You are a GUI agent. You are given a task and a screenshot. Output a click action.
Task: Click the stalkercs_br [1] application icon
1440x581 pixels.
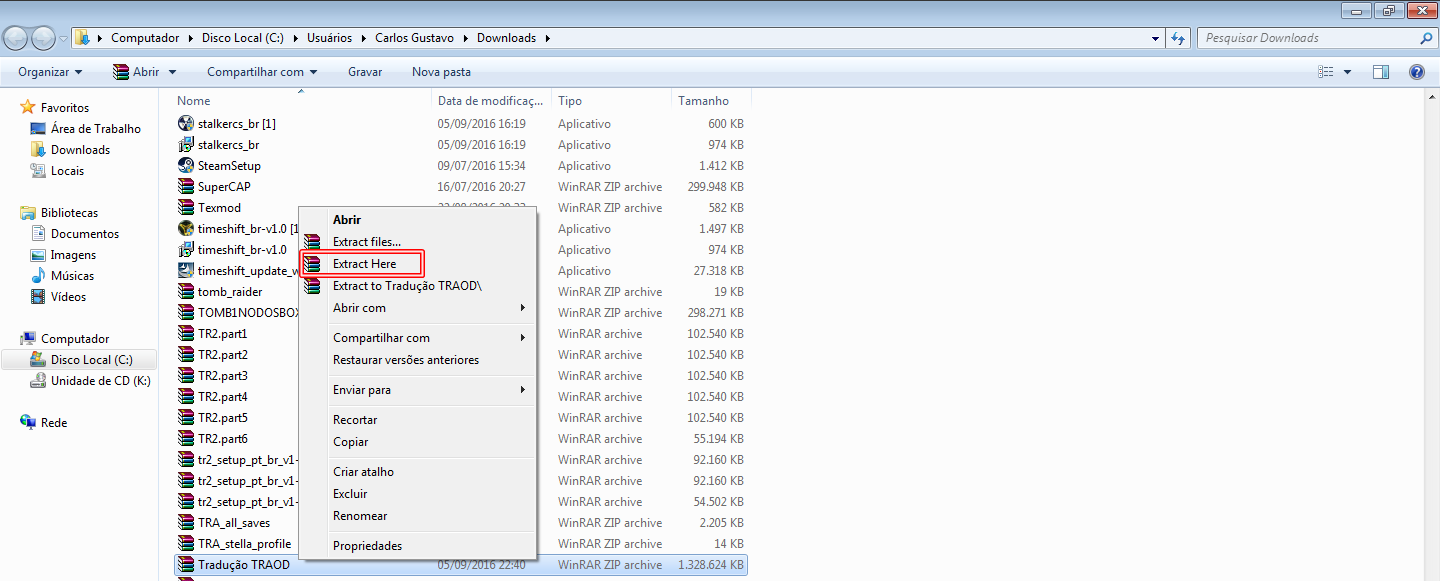(x=185, y=123)
